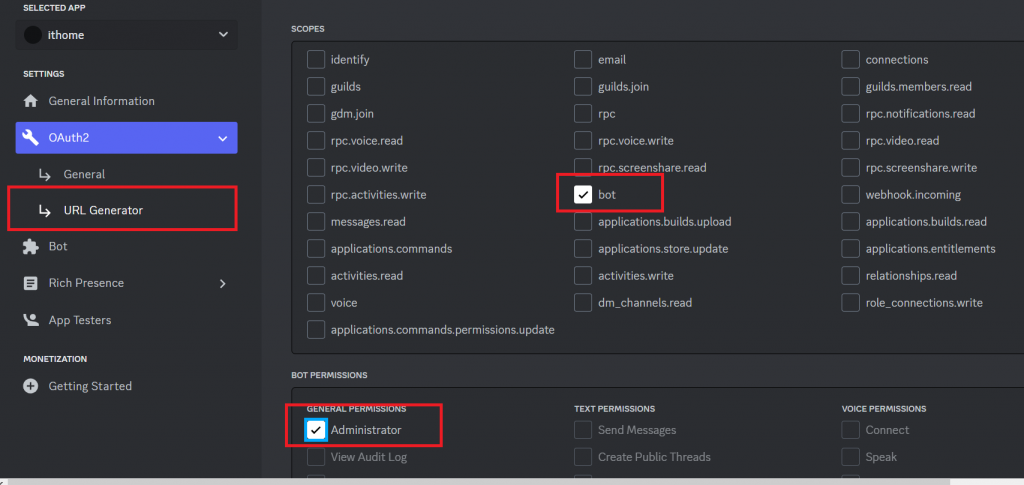
Task: Enable rpc.screenshare.write scope
Action: [x=850, y=168]
